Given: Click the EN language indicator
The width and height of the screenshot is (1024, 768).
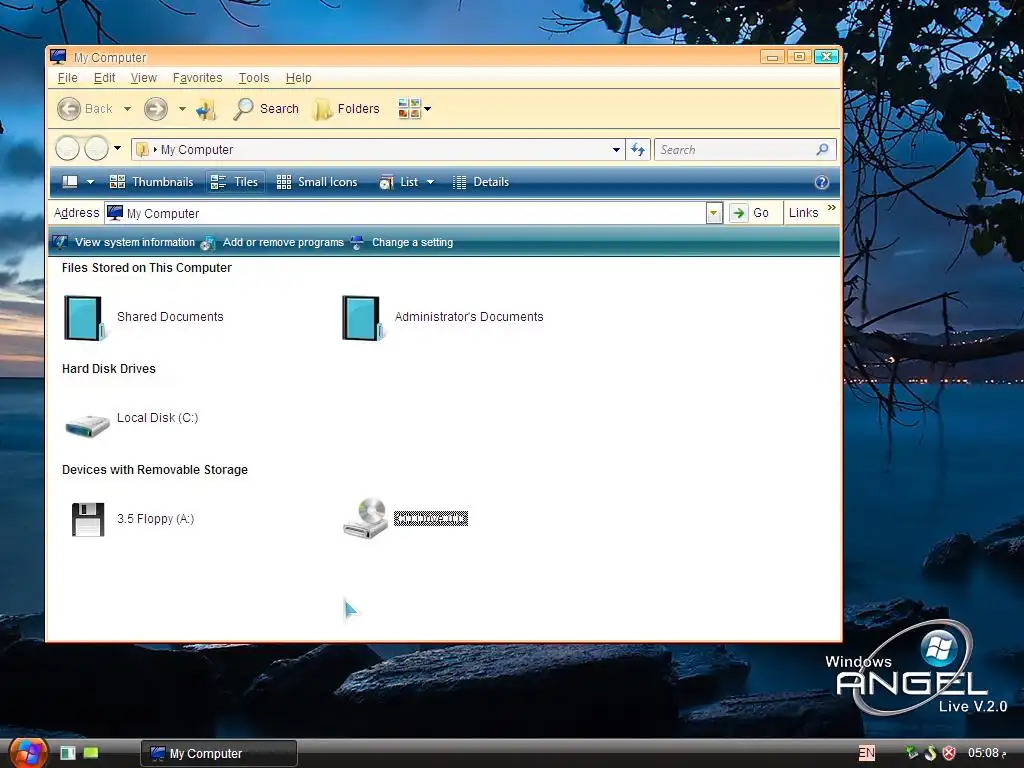Looking at the screenshot, I should [x=867, y=753].
